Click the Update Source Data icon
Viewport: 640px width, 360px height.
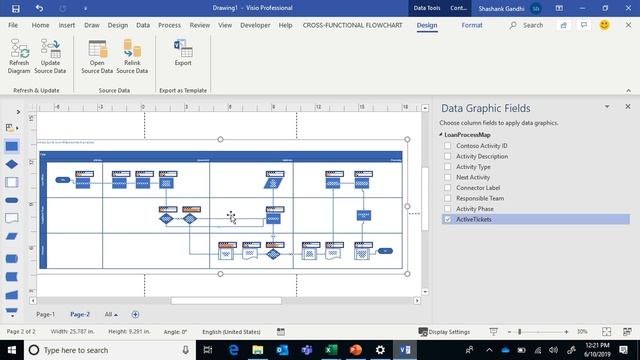click(x=50, y=56)
